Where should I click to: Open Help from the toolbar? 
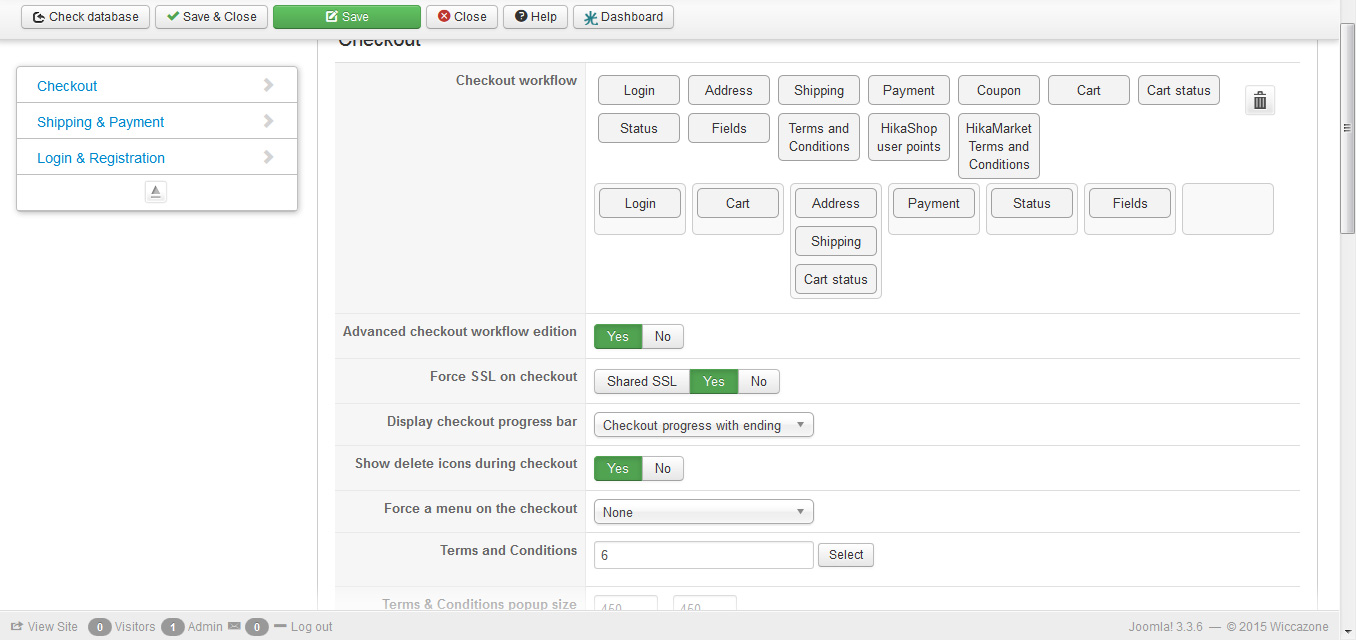[x=536, y=17]
